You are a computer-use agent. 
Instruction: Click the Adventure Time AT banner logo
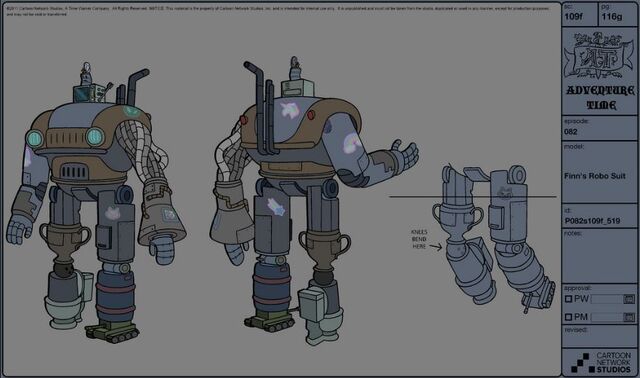tap(598, 56)
